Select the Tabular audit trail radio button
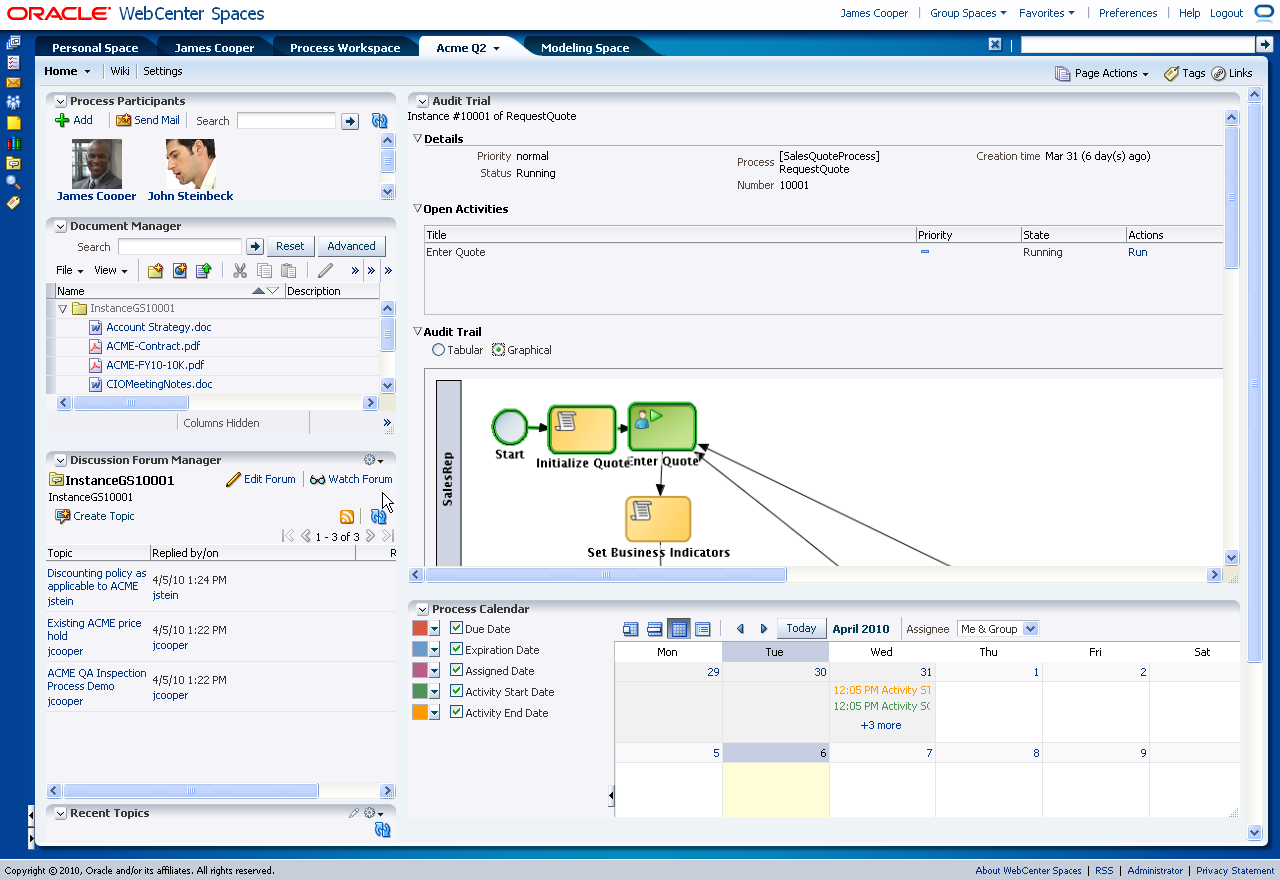Screen dimensions: 1280x880 coord(438,350)
